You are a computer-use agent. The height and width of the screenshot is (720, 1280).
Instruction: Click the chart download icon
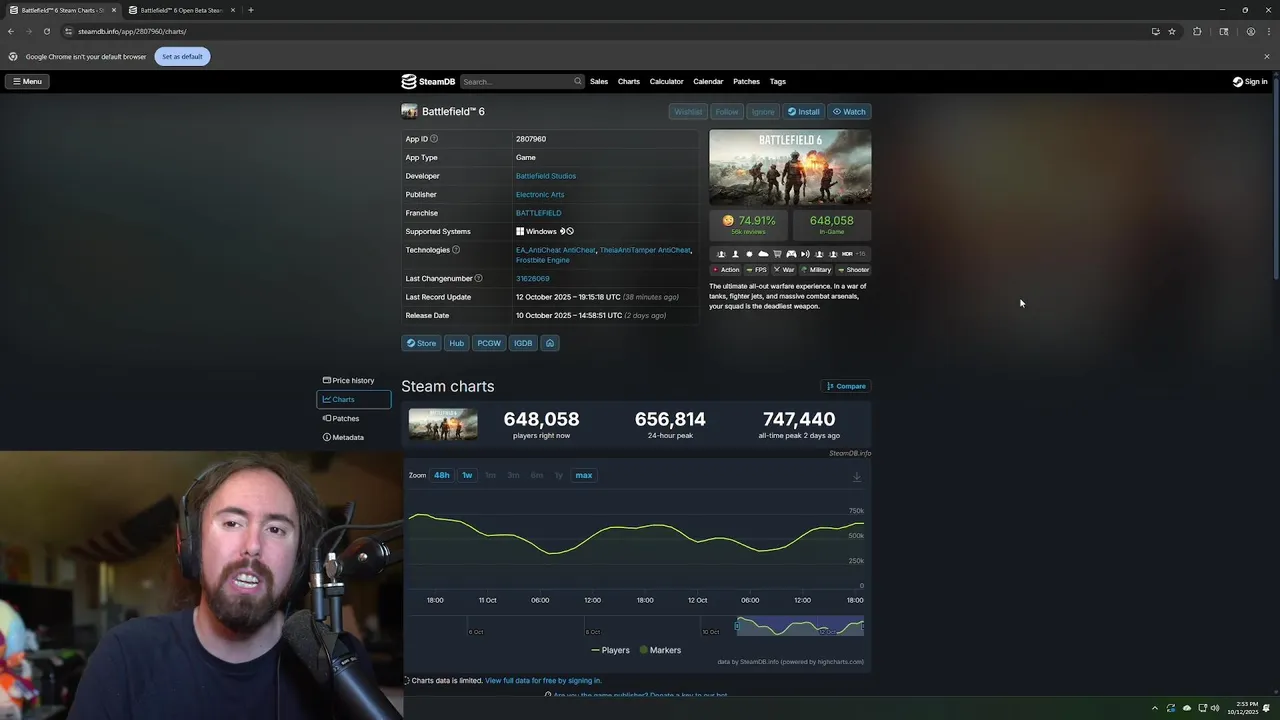pyautogui.click(x=857, y=477)
